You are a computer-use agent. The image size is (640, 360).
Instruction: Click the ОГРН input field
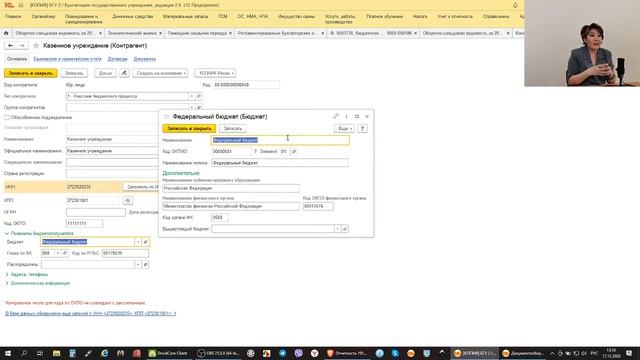96,212
